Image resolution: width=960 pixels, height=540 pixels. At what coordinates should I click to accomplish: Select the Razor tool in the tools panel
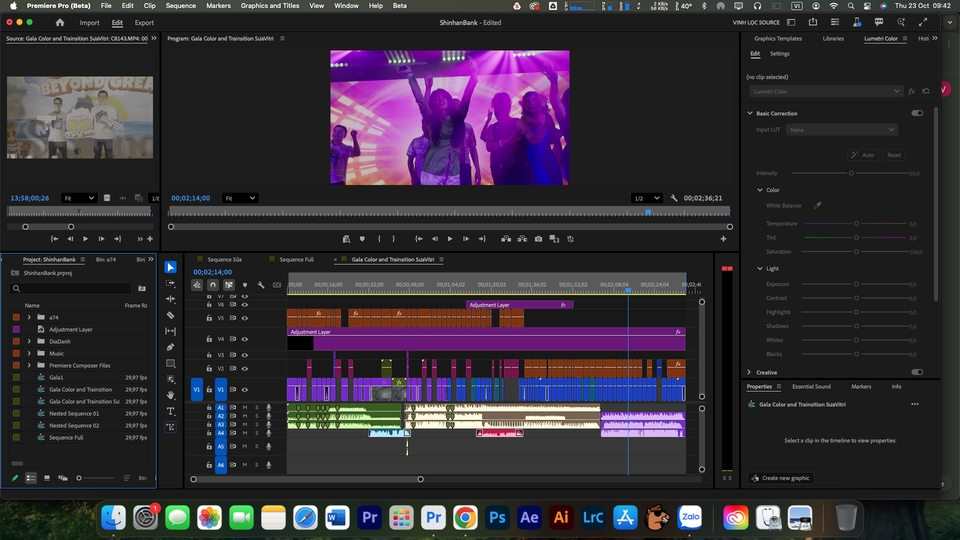pos(171,315)
